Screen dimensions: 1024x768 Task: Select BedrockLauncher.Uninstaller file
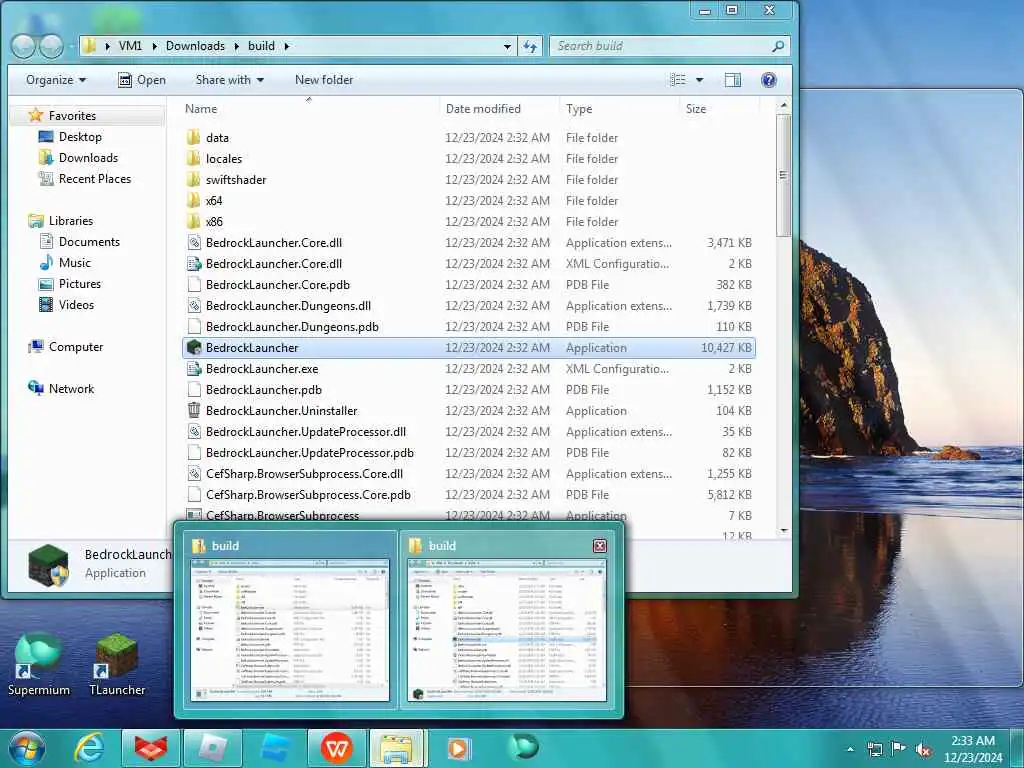click(x=469, y=411)
